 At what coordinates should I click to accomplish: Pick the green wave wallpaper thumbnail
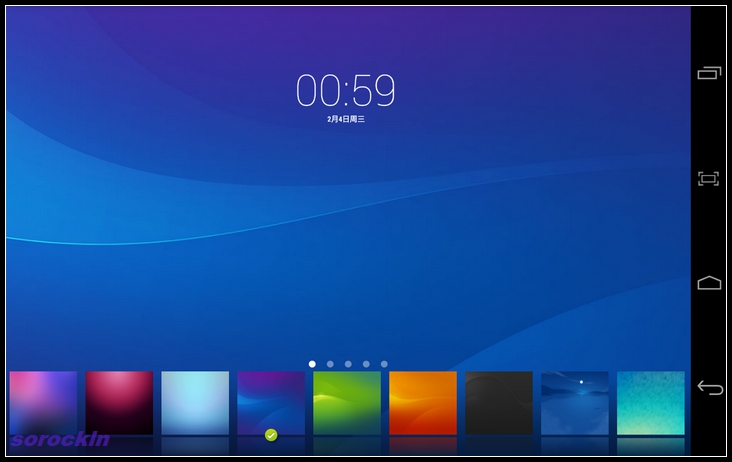click(347, 403)
